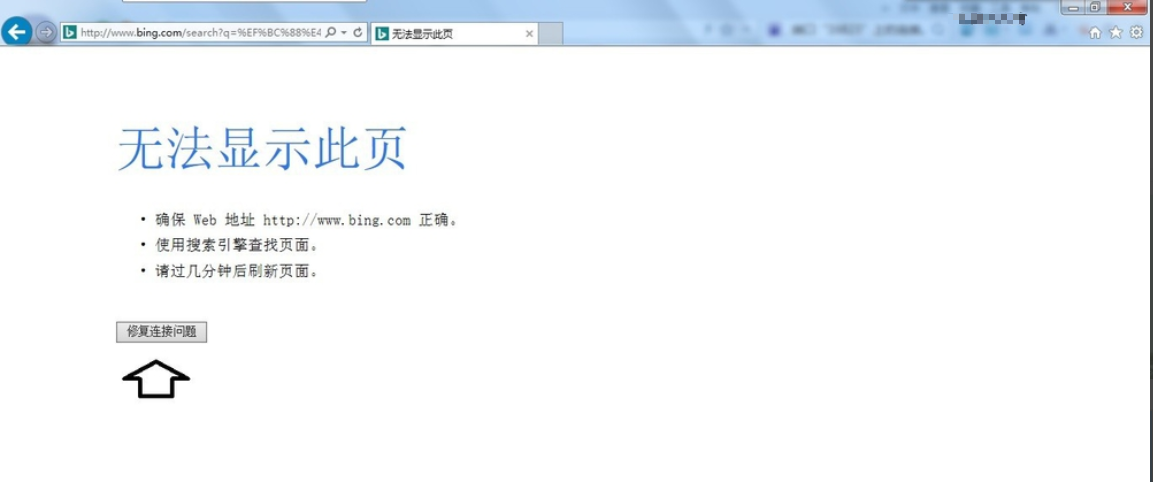Viewport: 1153px width, 482px height.
Task: Go back with the blue Back arrow
Action: click(x=16, y=32)
